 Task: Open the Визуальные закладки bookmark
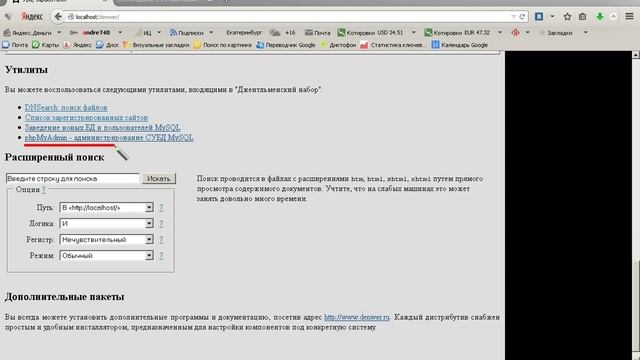[156, 45]
